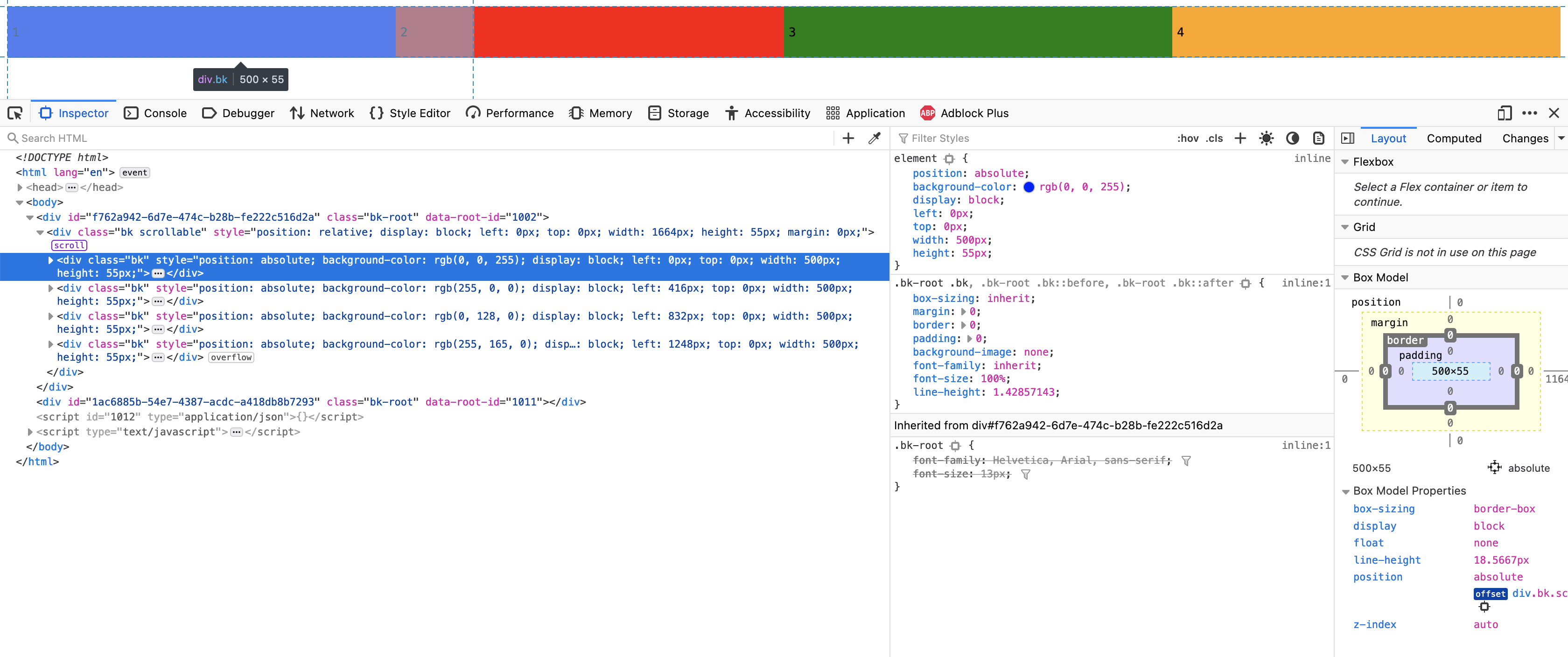
Task: Expand the border shorthand property
Action: click(964, 325)
